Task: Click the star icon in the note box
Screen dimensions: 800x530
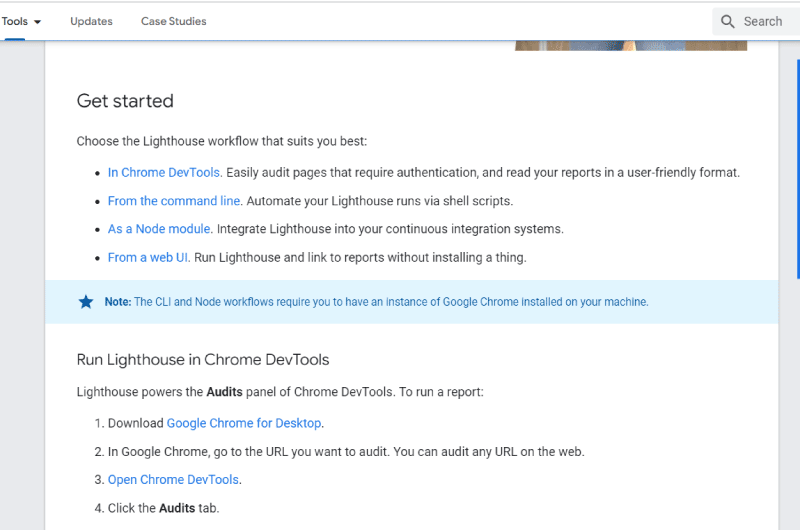Action: [86, 302]
